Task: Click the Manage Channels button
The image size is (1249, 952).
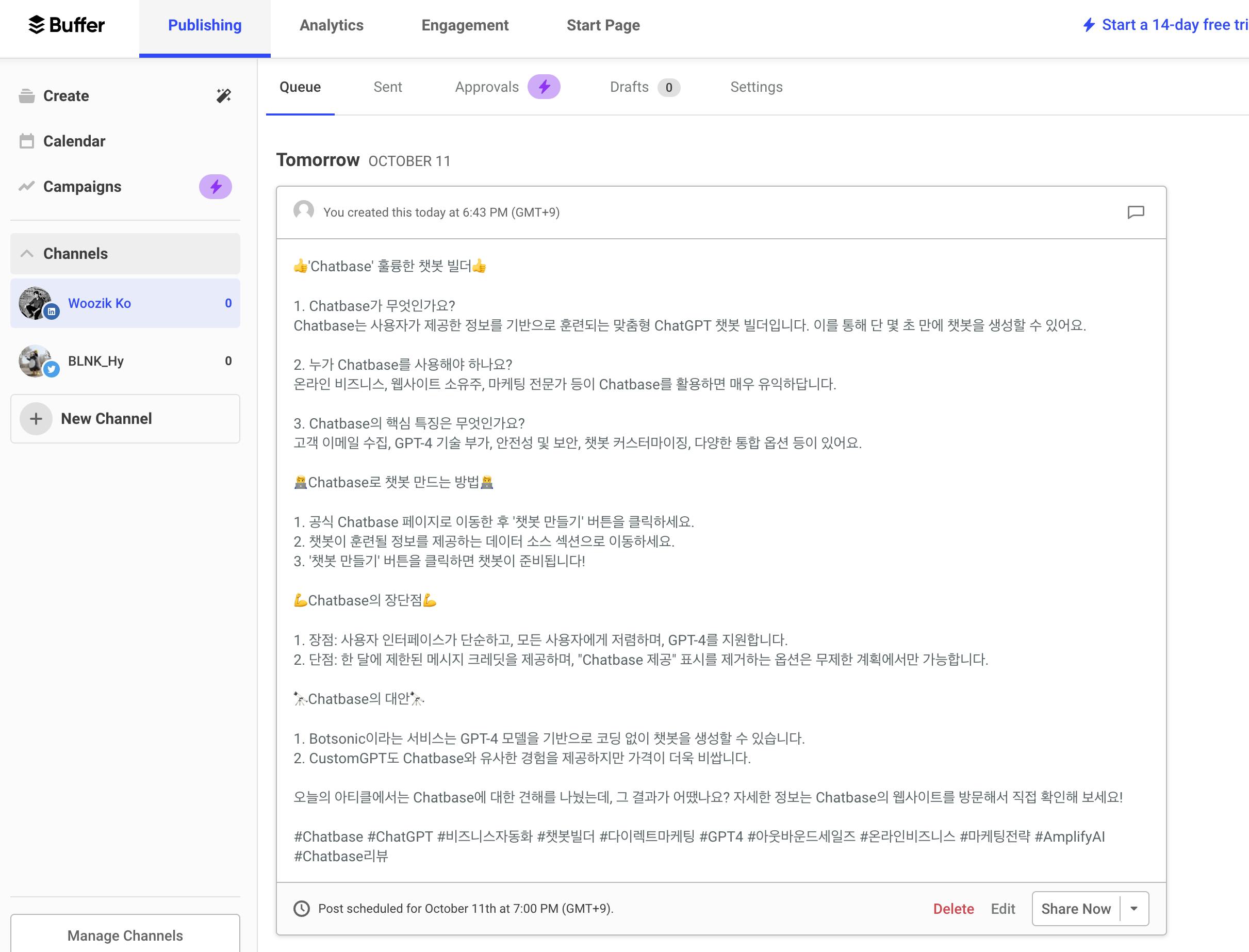Action: 125,935
